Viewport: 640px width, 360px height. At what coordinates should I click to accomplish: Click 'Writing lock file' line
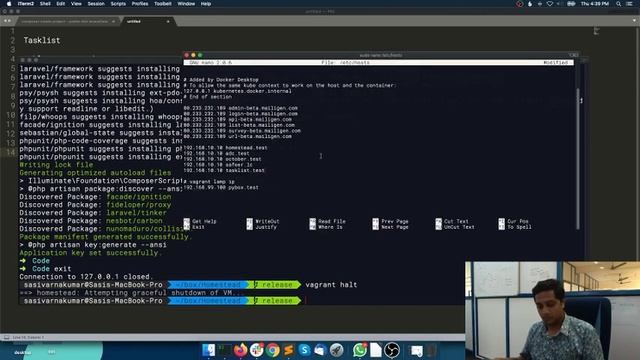pyautogui.click(x=56, y=165)
